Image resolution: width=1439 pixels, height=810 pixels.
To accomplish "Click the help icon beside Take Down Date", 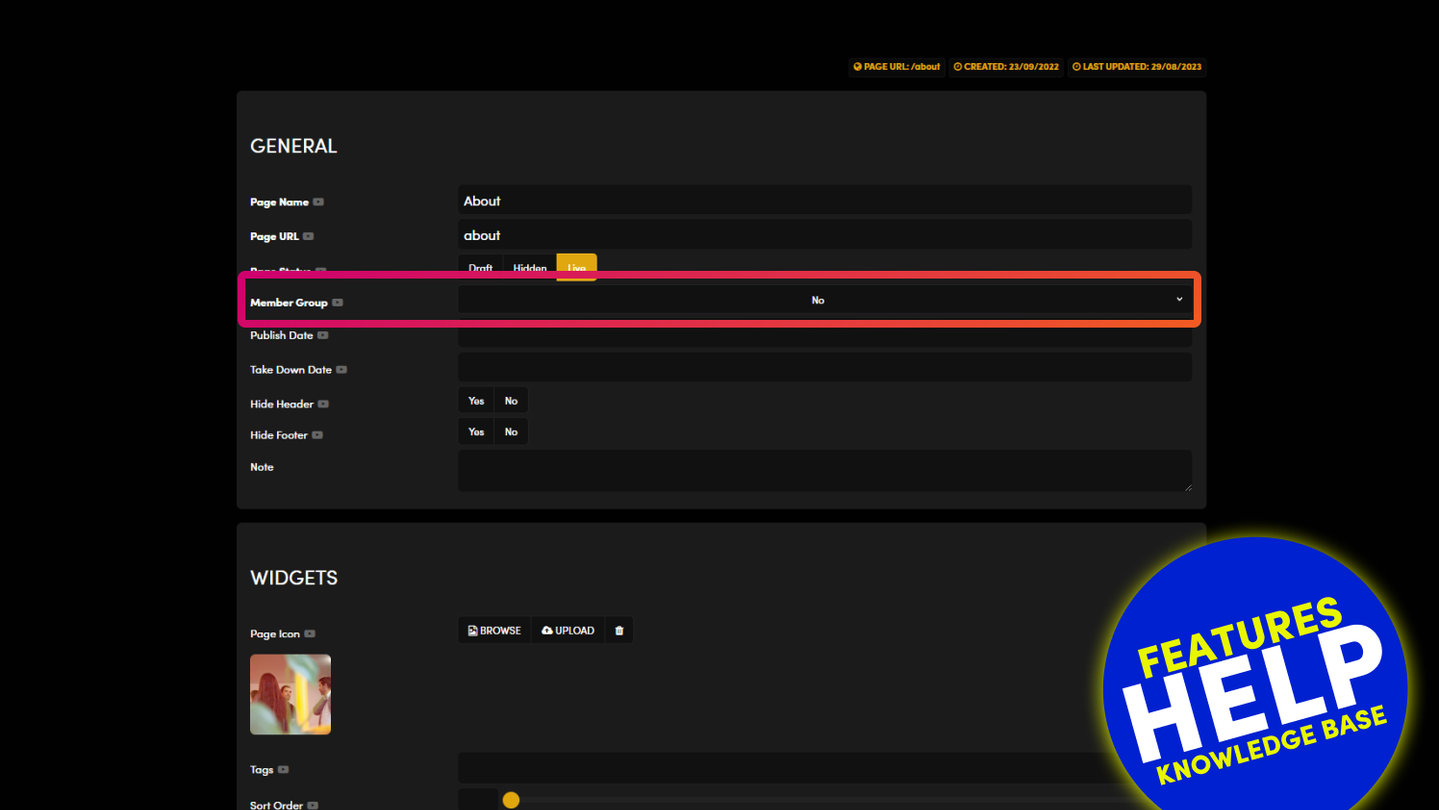I will coord(341,370).
